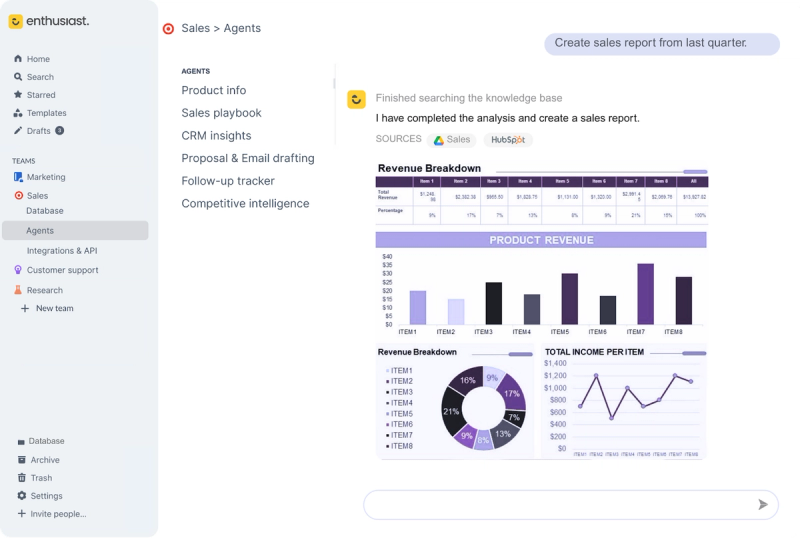Click the agents list scrollbar handle
The height and width of the screenshot is (538, 800).
pyautogui.click(x=334, y=83)
